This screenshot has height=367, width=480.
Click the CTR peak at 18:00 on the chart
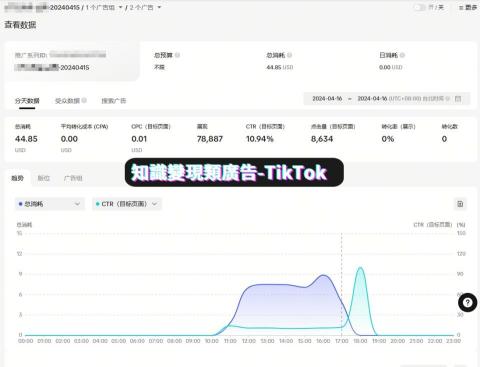click(360, 267)
